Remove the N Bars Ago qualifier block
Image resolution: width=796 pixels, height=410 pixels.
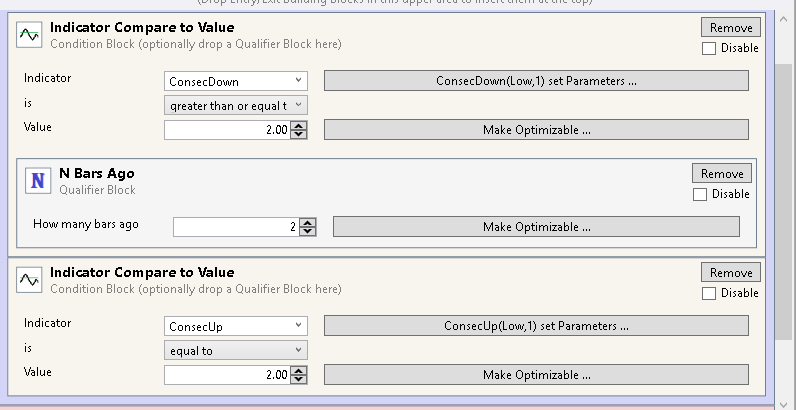point(721,173)
